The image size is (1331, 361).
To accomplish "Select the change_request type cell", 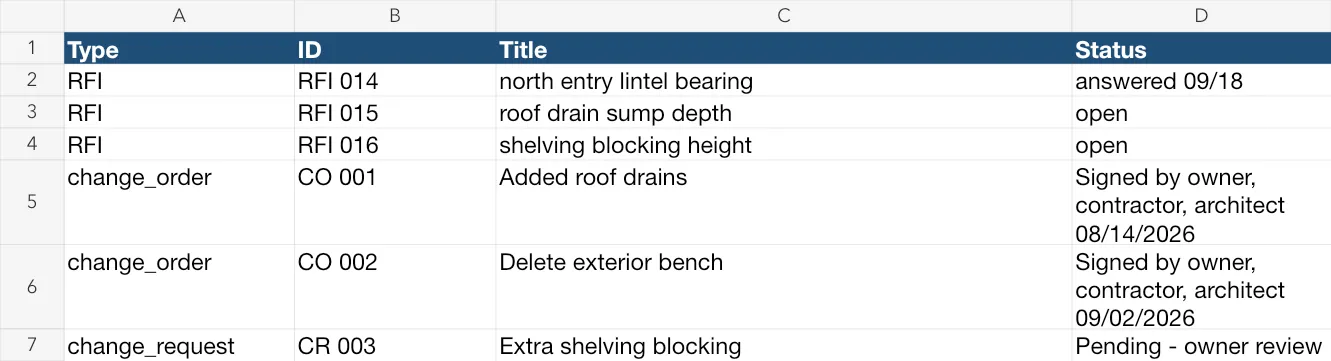I will (179, 345).
